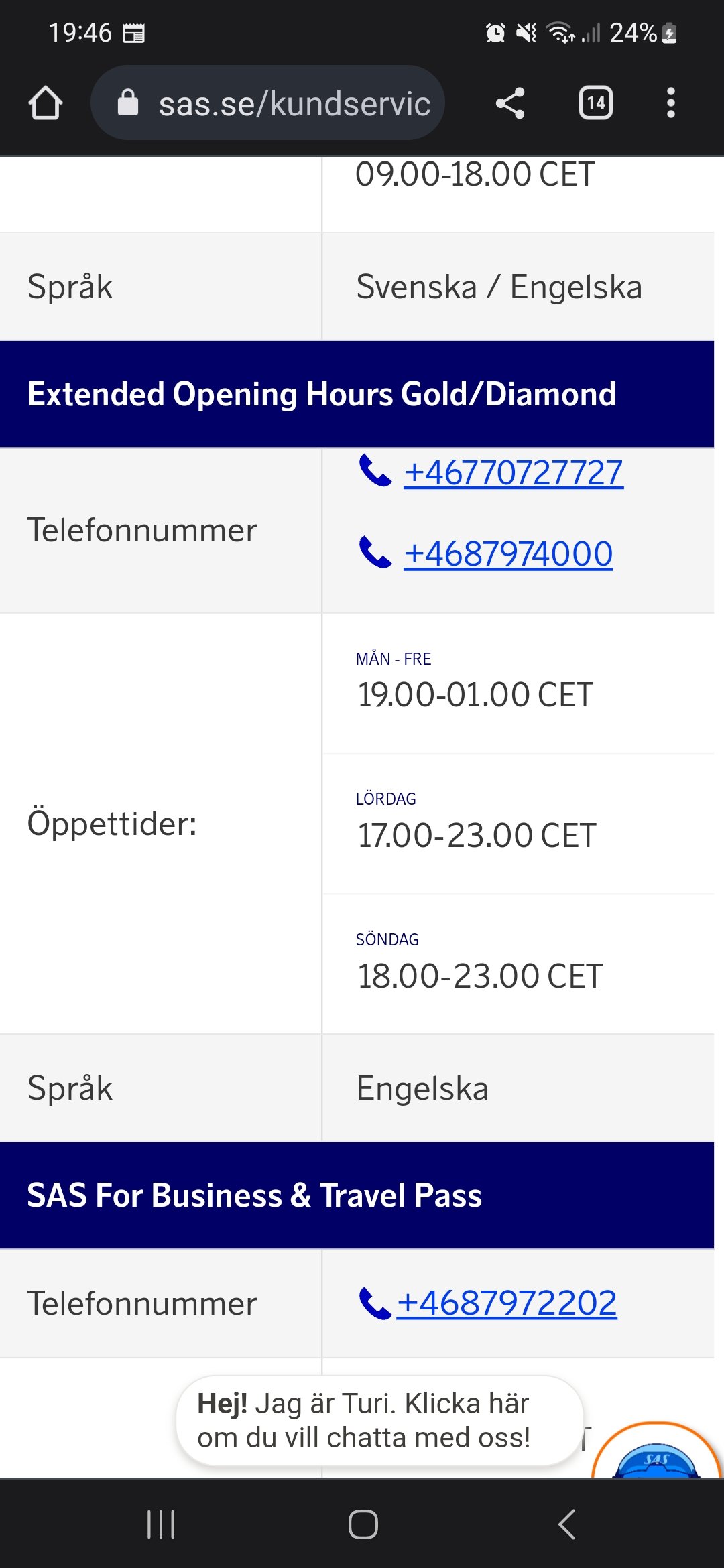Tap phone icon beside +4687972202
The width and height of the screenshot is (724, 1568).
tap(375, 1303)
